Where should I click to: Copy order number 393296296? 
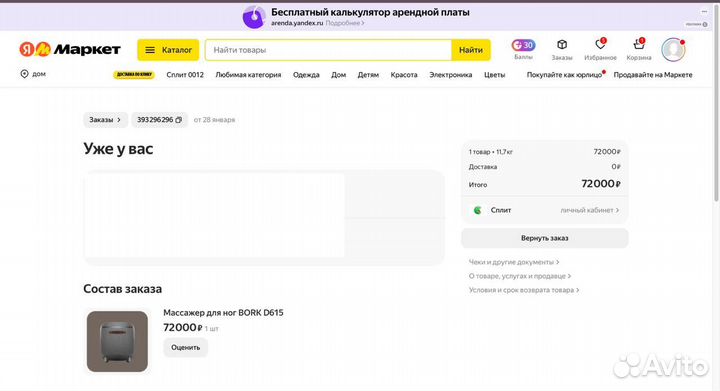tap(179, 120)
